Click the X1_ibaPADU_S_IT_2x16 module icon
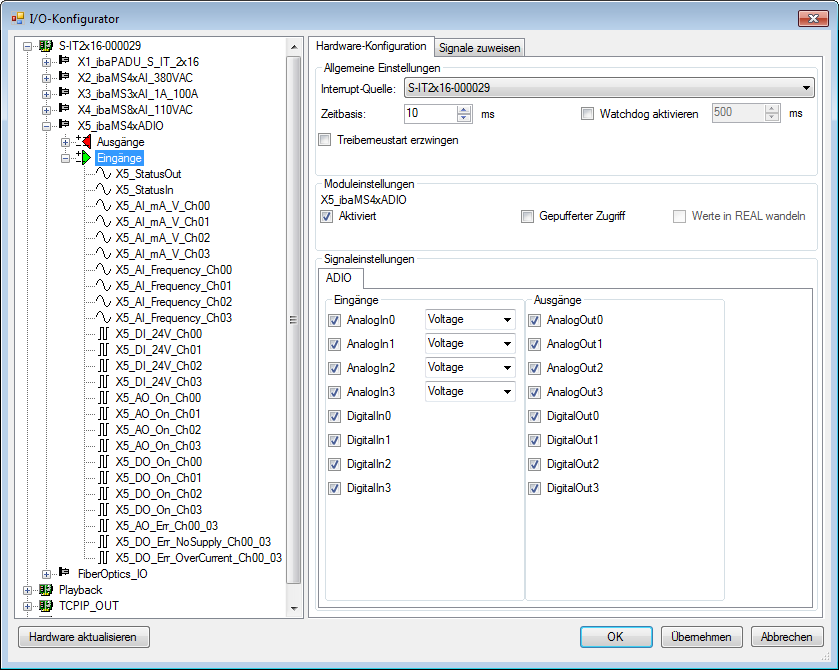 pos(65,62)
